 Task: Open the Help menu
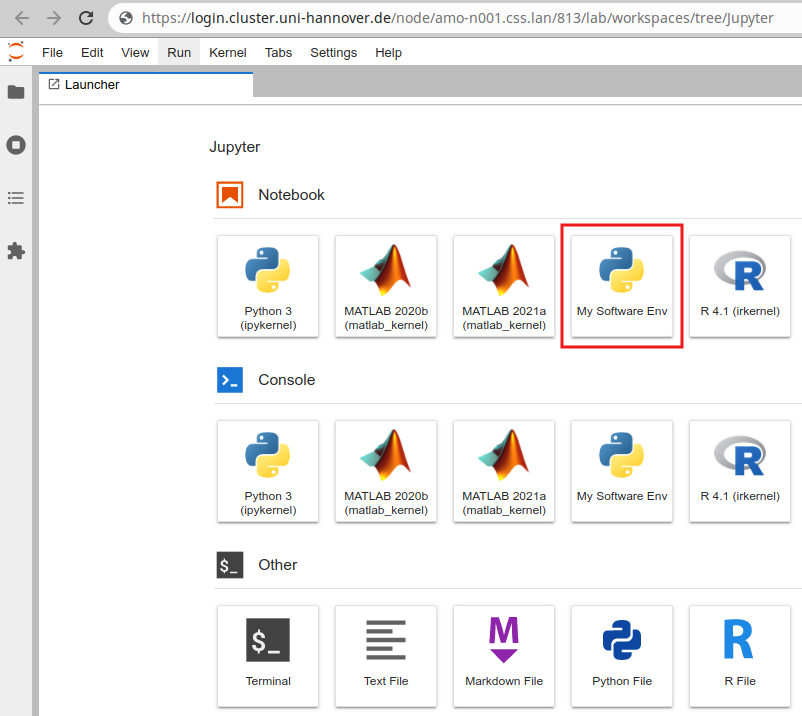pyautogui.click(x=388, y=53)
